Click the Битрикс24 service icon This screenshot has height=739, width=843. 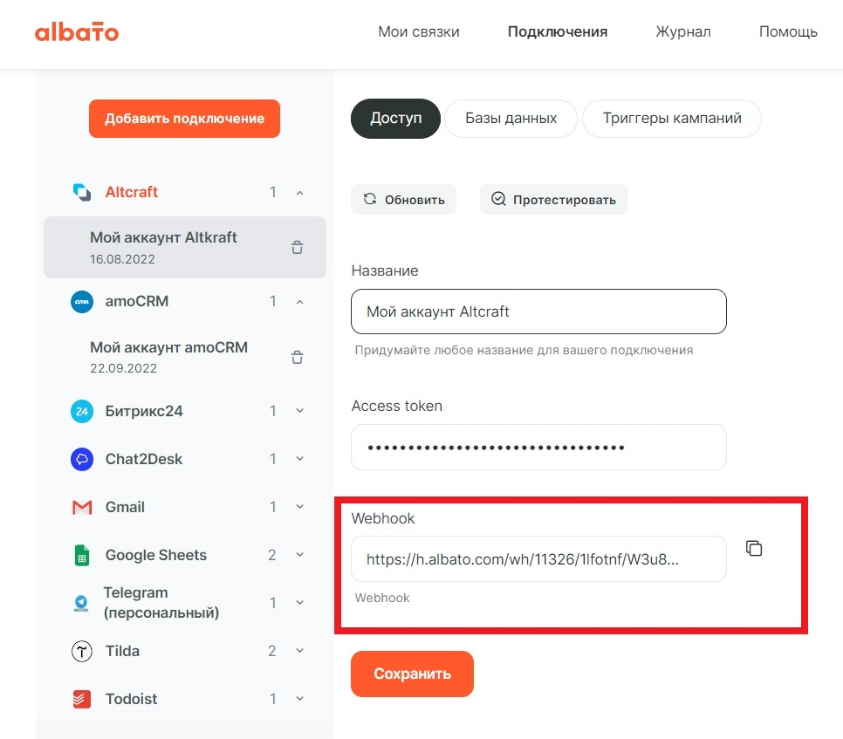click(x=82, y=411)
